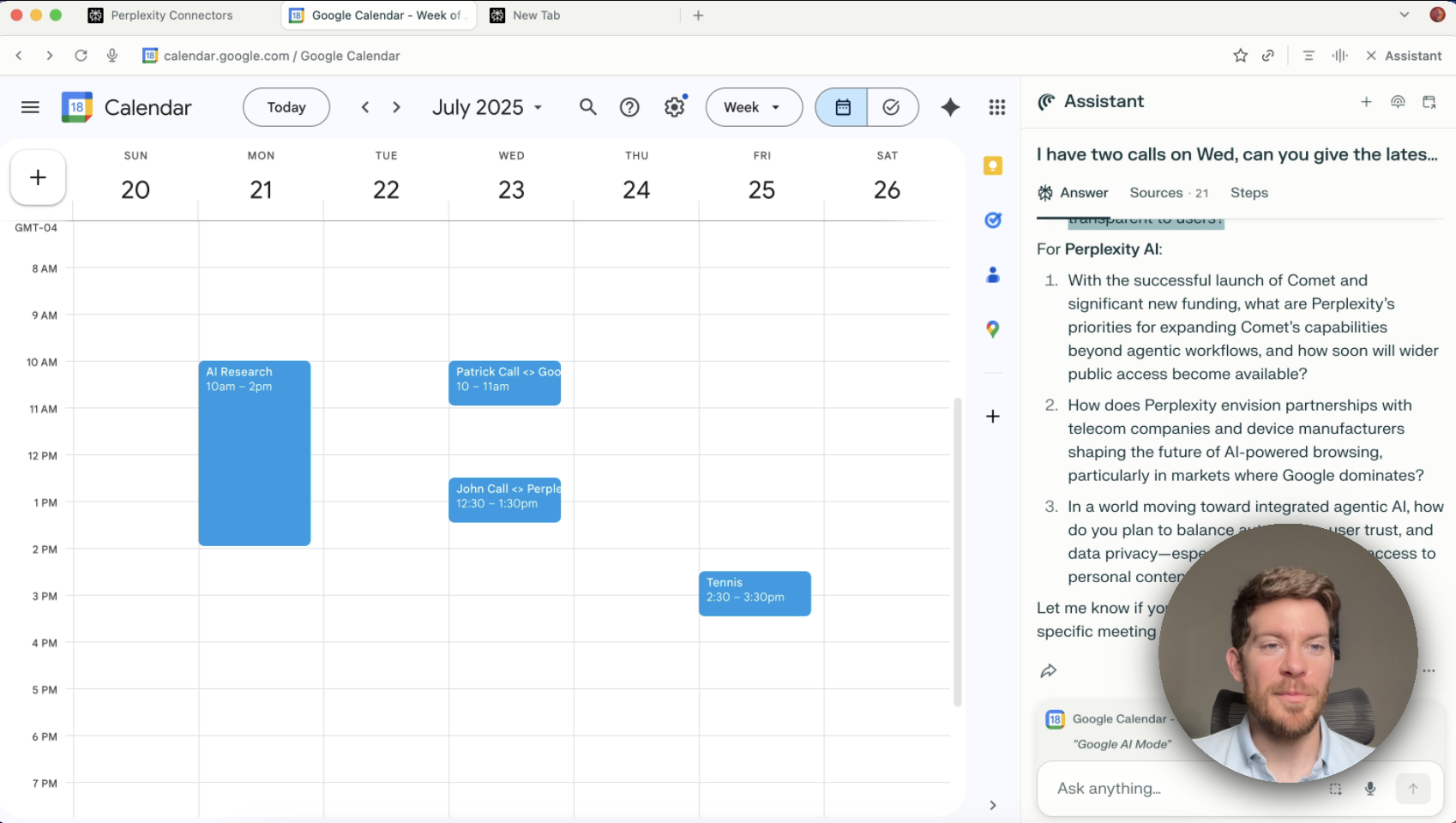Switch to the Answer tab
Image resolution: width=1456 pixels, height=823 pixels.
1074,193
